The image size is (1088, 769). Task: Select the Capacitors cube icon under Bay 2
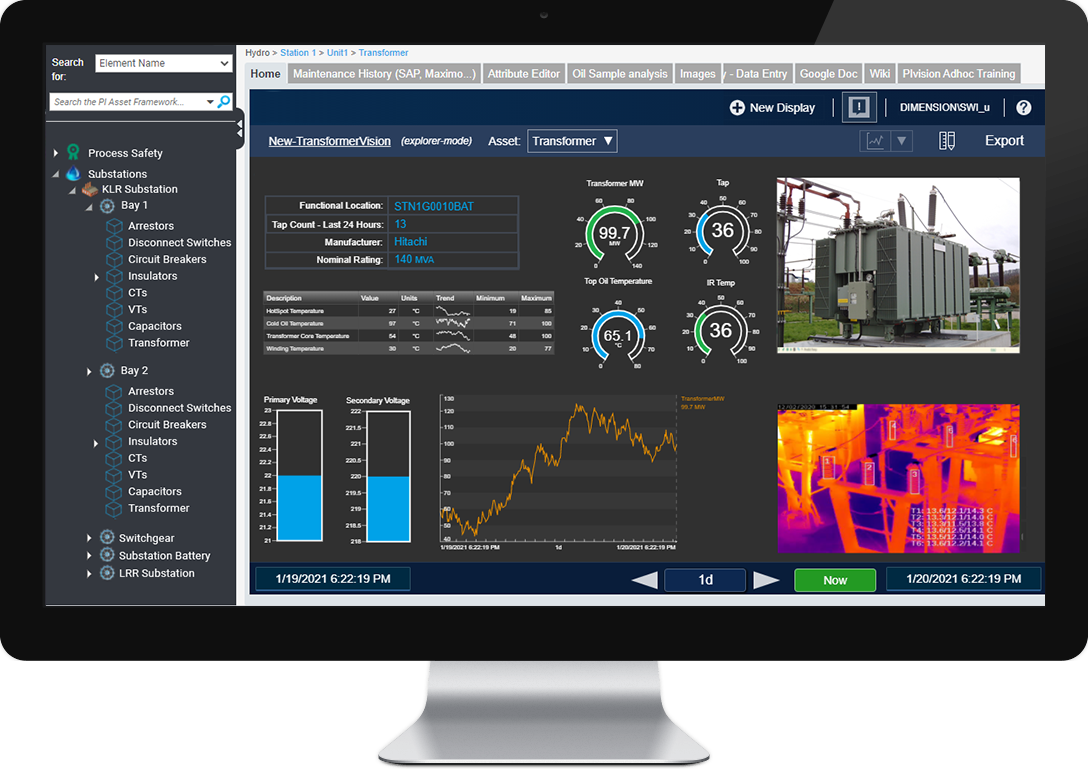(113, 491)
